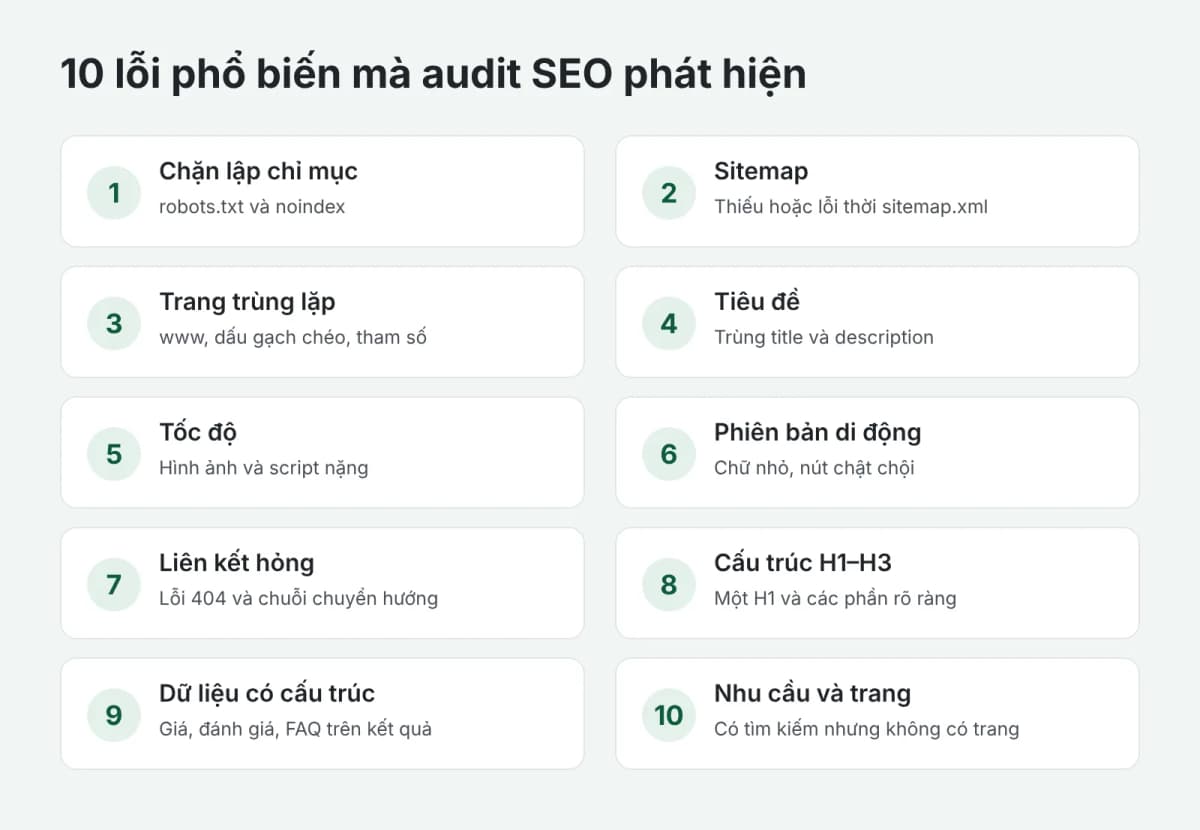Click "Thiếu hoặc lỗi thời sitemap.xml" text
This screenshot has height=830, width=1200.
tap(851, 207)
